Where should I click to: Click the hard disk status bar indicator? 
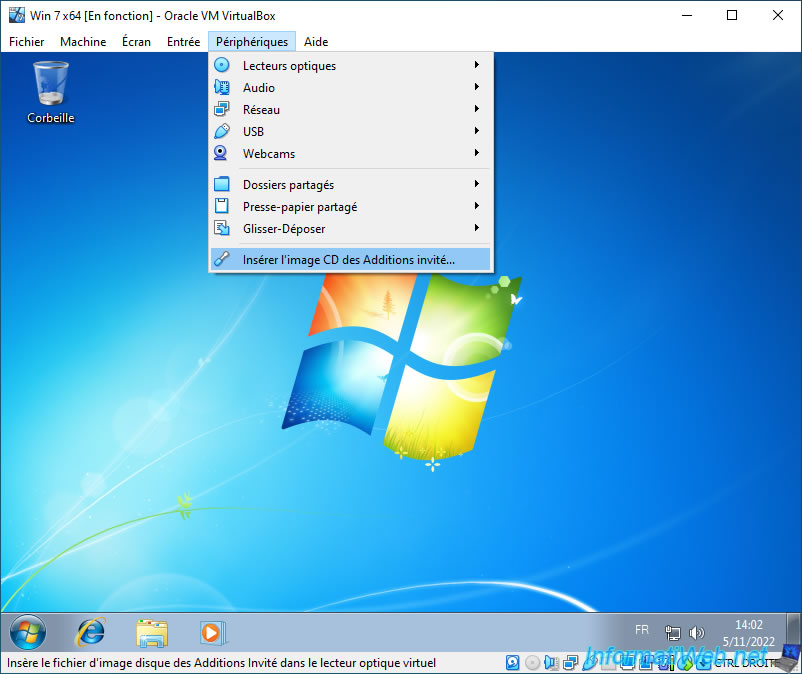(513, 662)
